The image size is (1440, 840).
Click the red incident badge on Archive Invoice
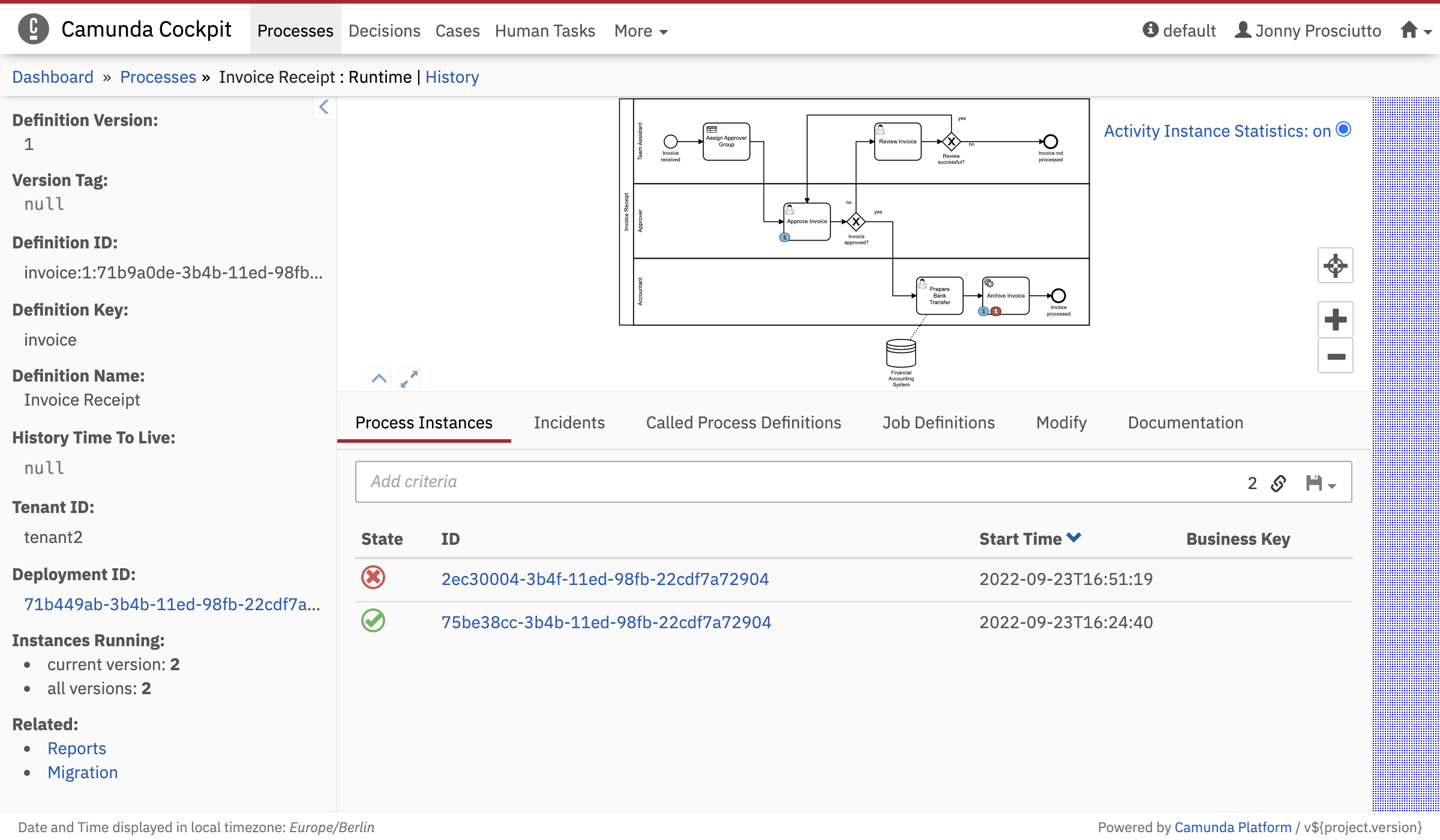[x=996, y=311]
